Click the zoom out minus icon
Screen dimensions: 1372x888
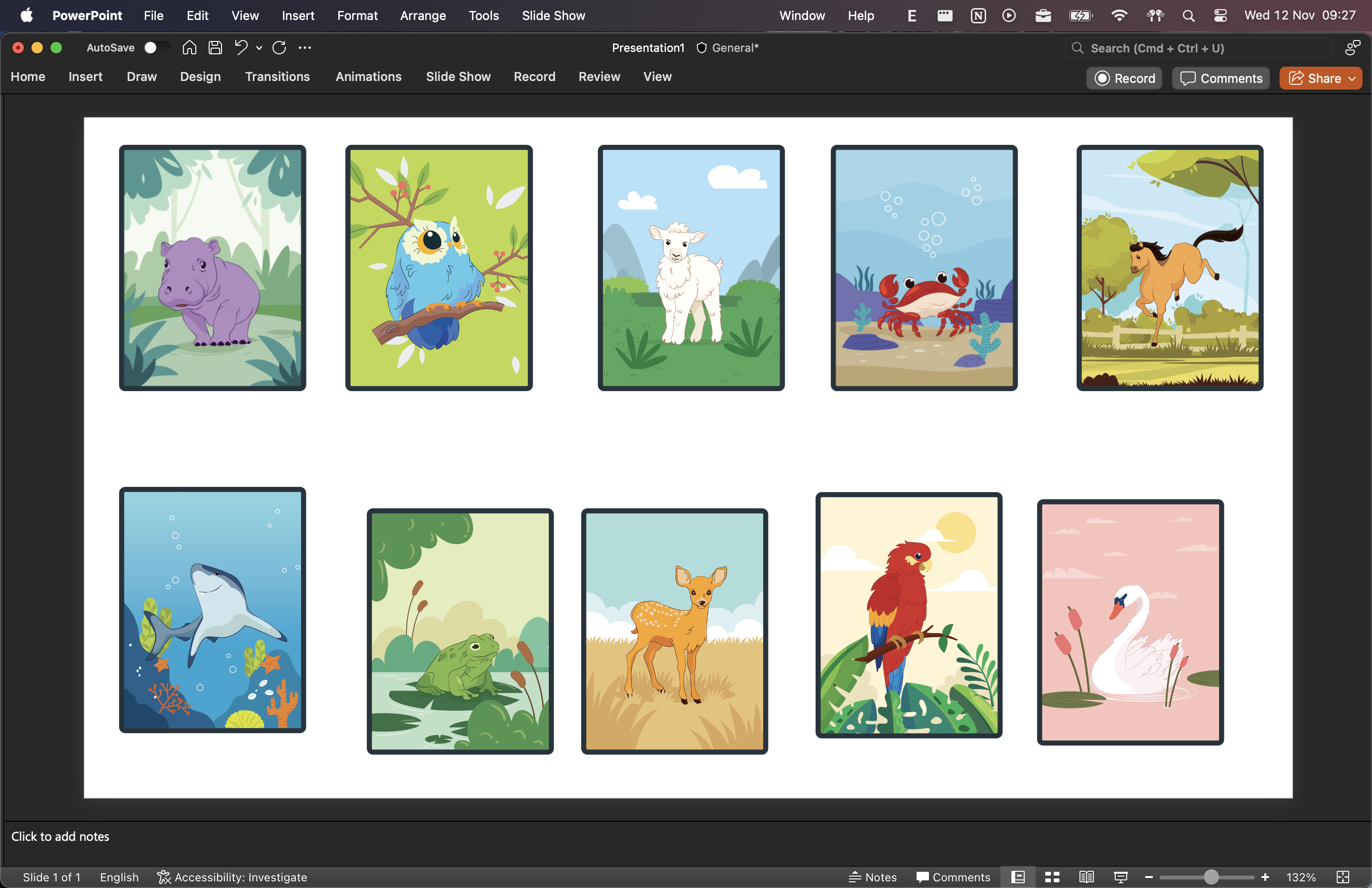1148,877
